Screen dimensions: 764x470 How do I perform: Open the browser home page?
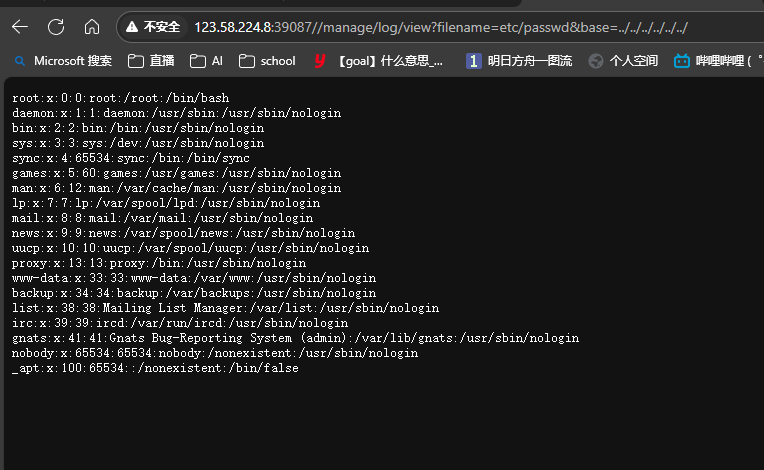[92, 27]
